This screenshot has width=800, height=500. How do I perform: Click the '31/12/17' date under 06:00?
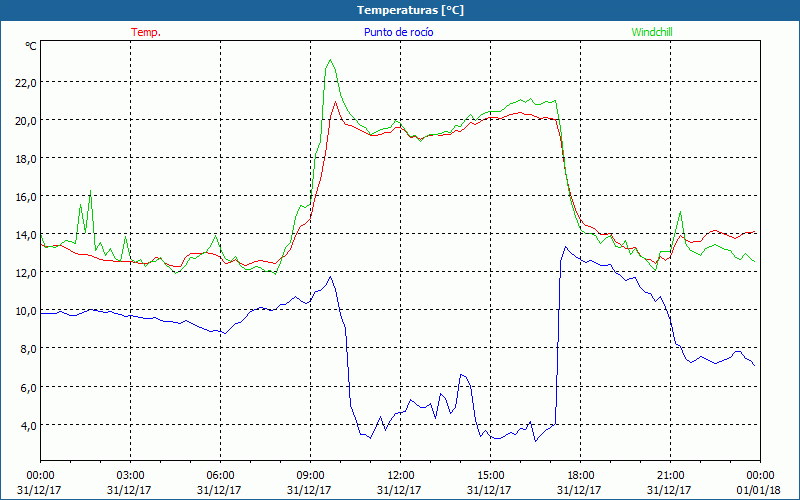220,490
